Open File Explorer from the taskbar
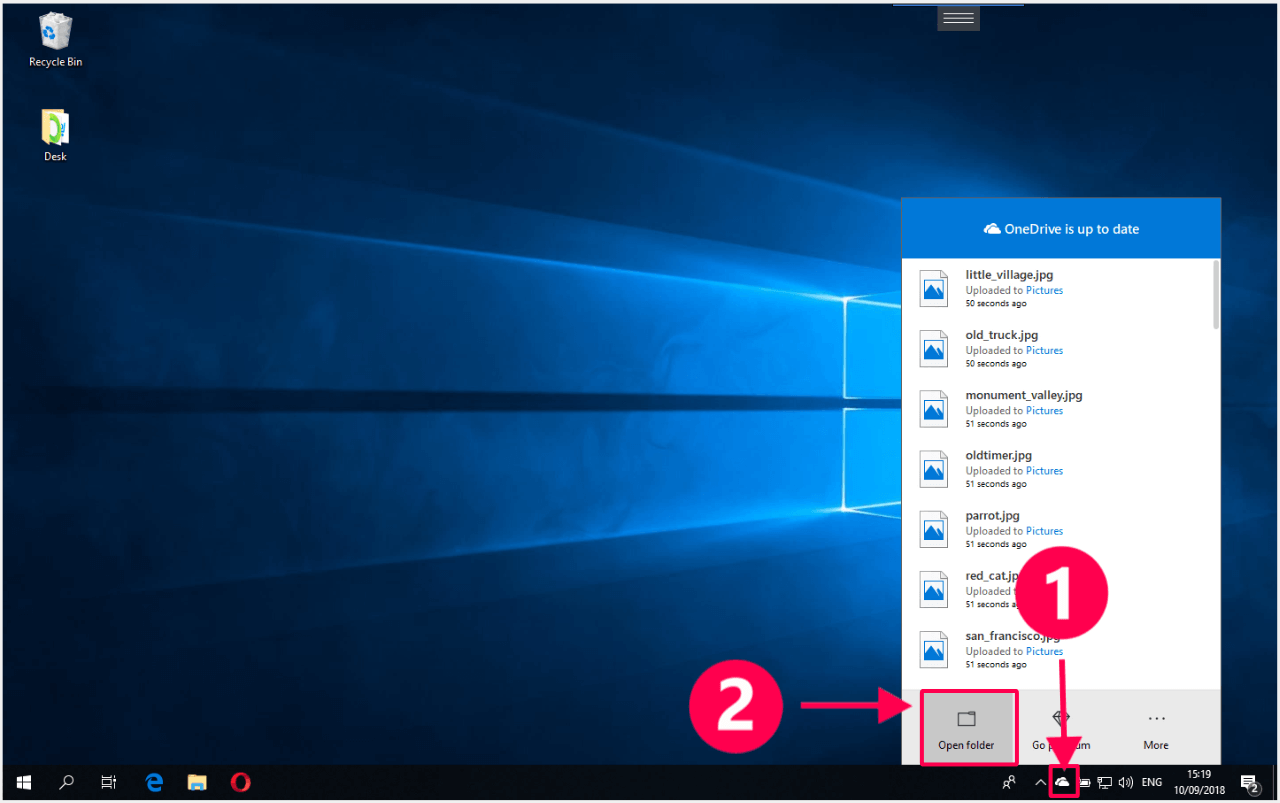This screenshot has width=1280, height=803. 197,782
